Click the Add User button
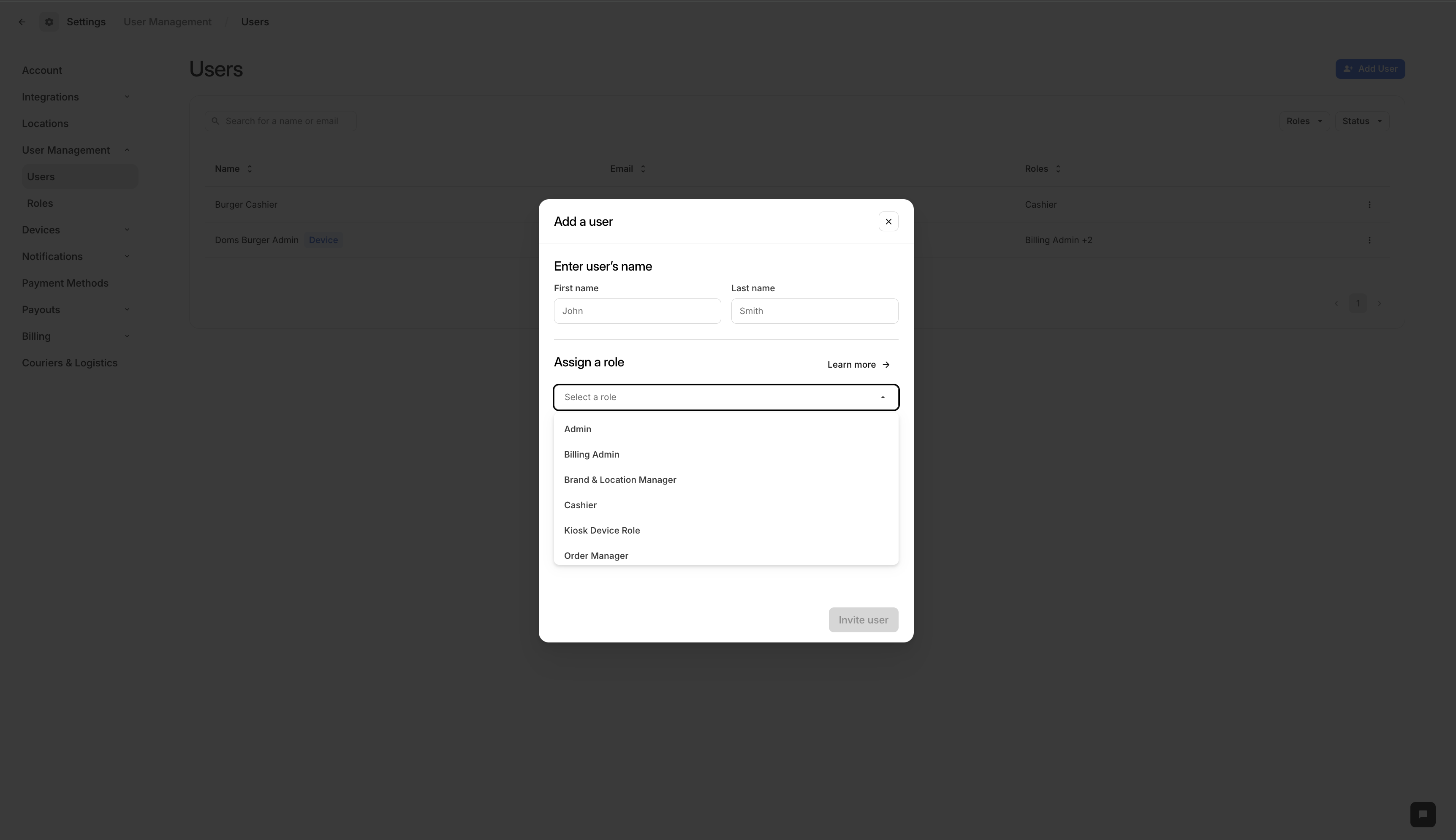The image size is (1456, 840). click(1369, 69)
